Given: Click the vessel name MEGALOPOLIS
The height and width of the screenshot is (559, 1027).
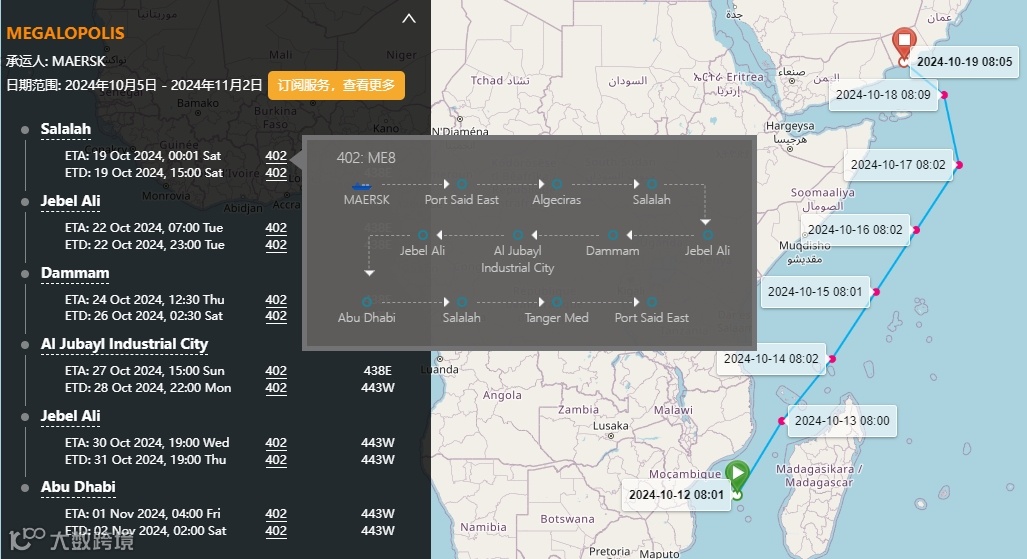Looking at the screenshot, I should pyautogui.click(x=65, y=33).
